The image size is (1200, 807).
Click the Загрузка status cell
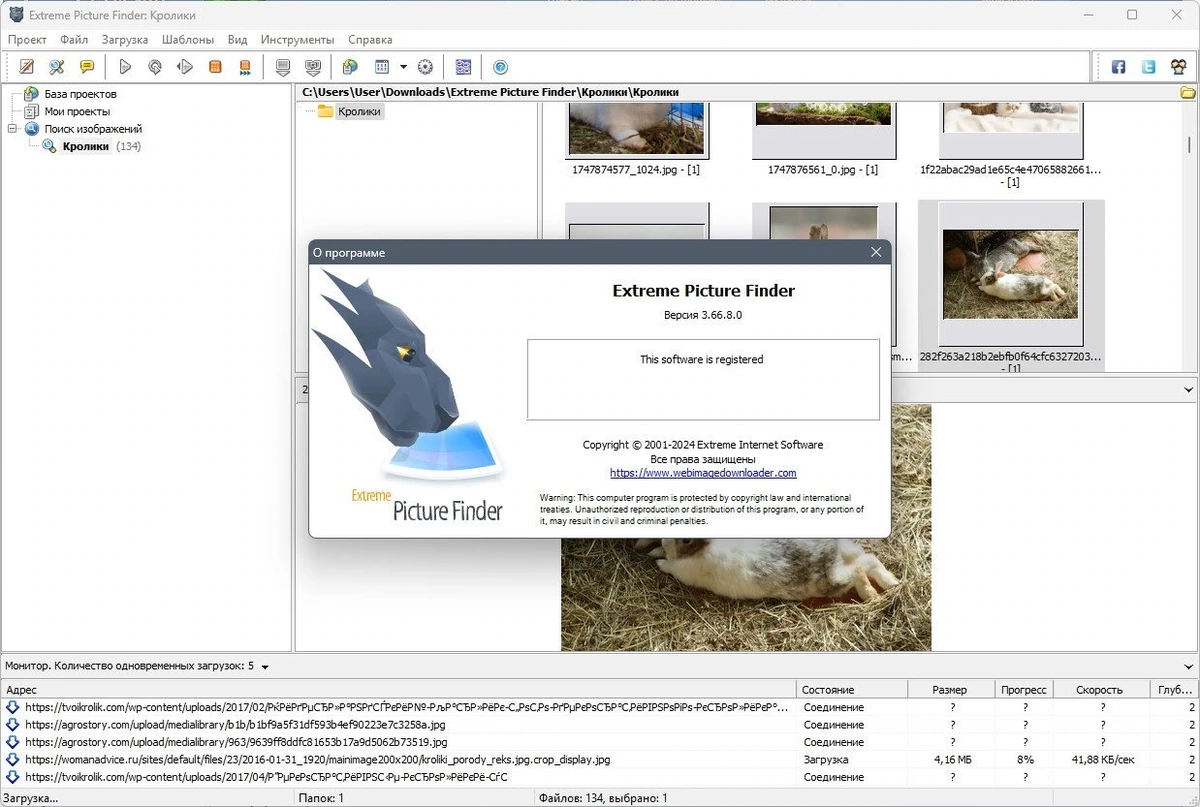826,760
